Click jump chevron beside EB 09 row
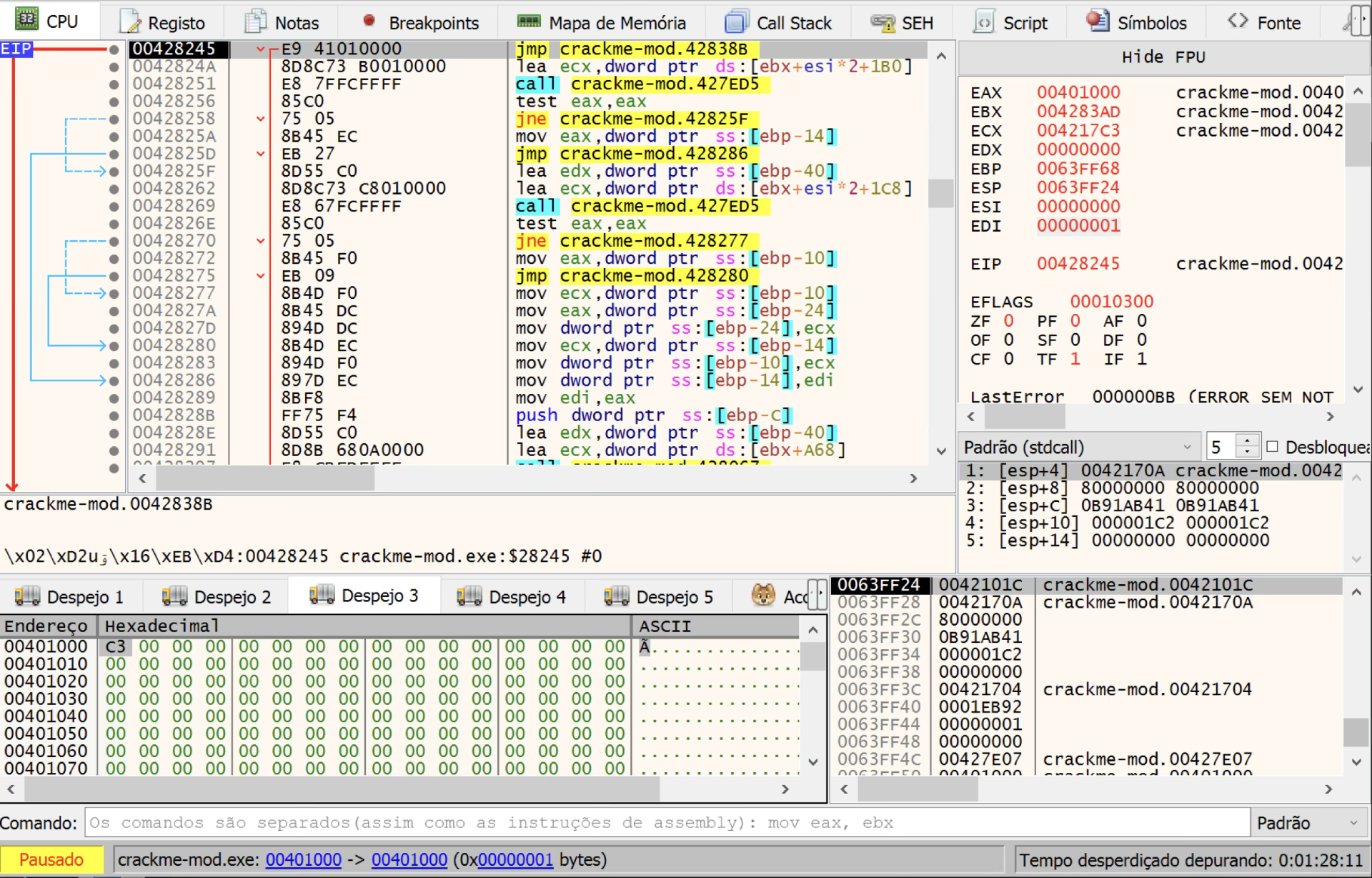Viewport: 1372px width, 878px height. point(262,276)
